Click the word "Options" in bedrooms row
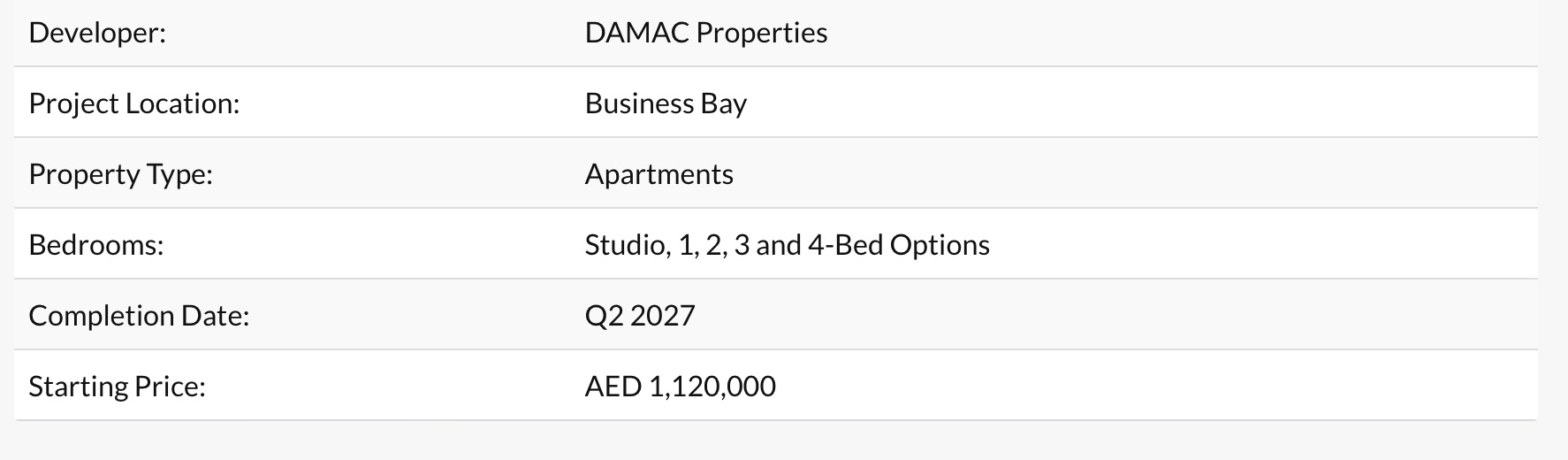 940,245
